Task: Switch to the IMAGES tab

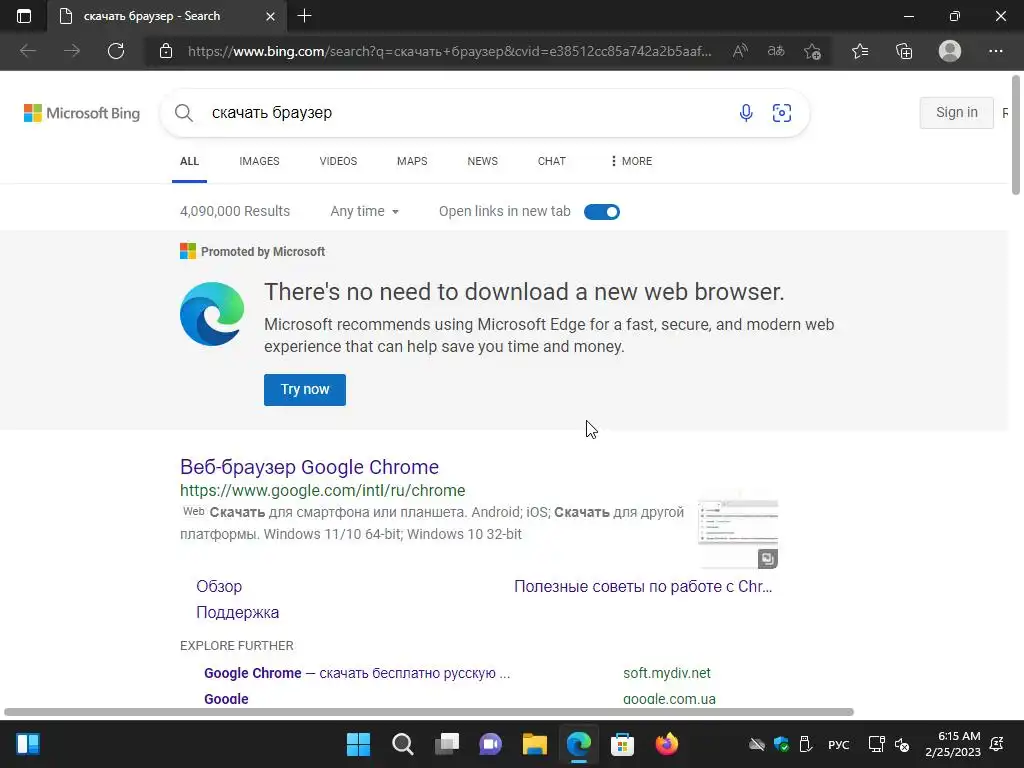Action: (x=259, y=161)
